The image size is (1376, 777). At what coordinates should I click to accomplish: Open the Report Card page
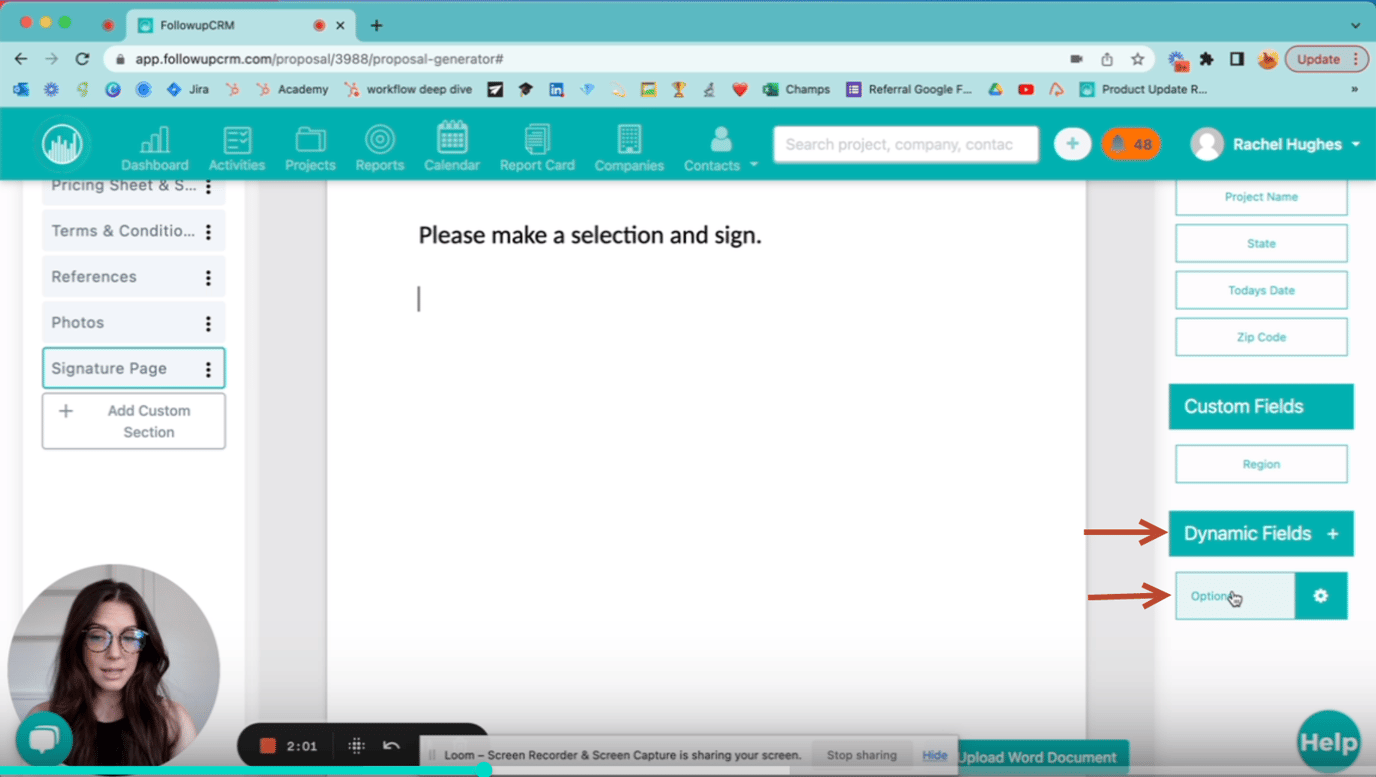click(537, 148)
